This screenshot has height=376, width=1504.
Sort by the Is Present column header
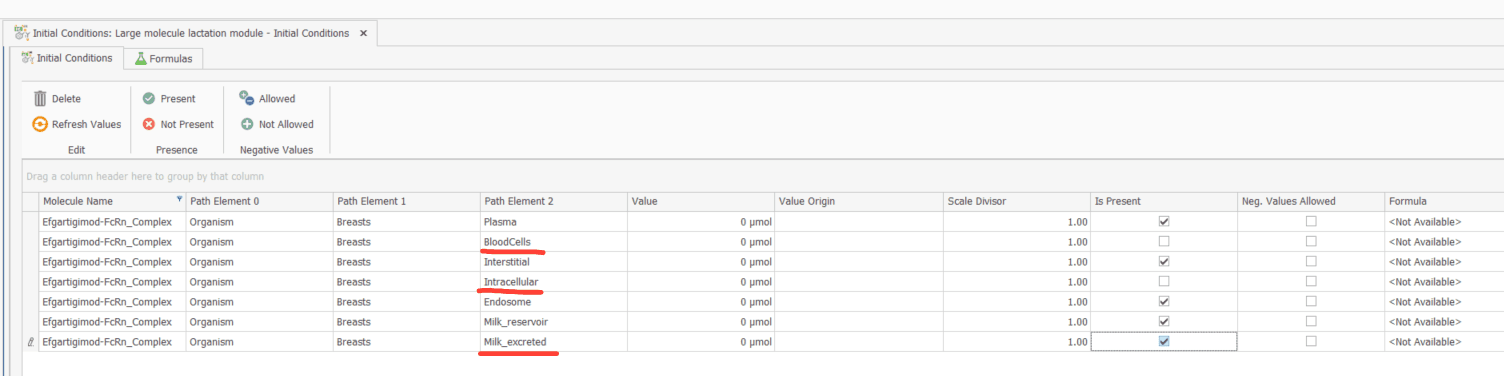tap(1163, 201)
